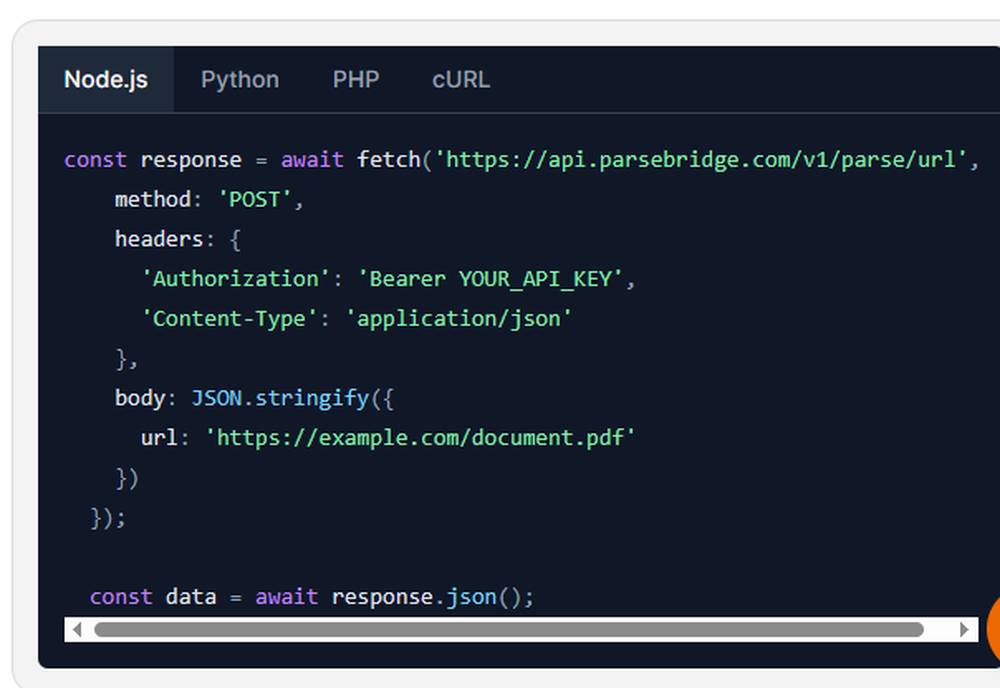Switch to the Python code tab

240,80
